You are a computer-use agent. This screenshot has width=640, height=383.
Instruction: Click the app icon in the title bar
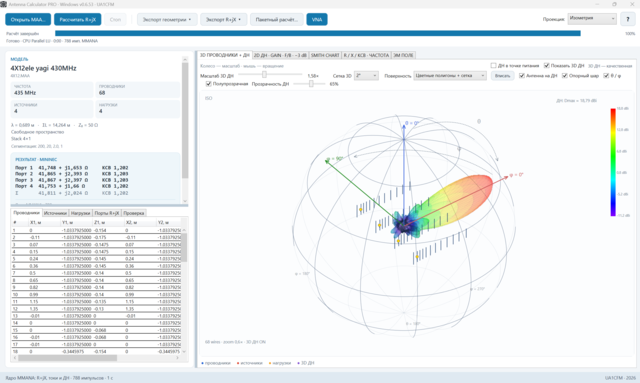pyautogui.click(x=4, y=4)
